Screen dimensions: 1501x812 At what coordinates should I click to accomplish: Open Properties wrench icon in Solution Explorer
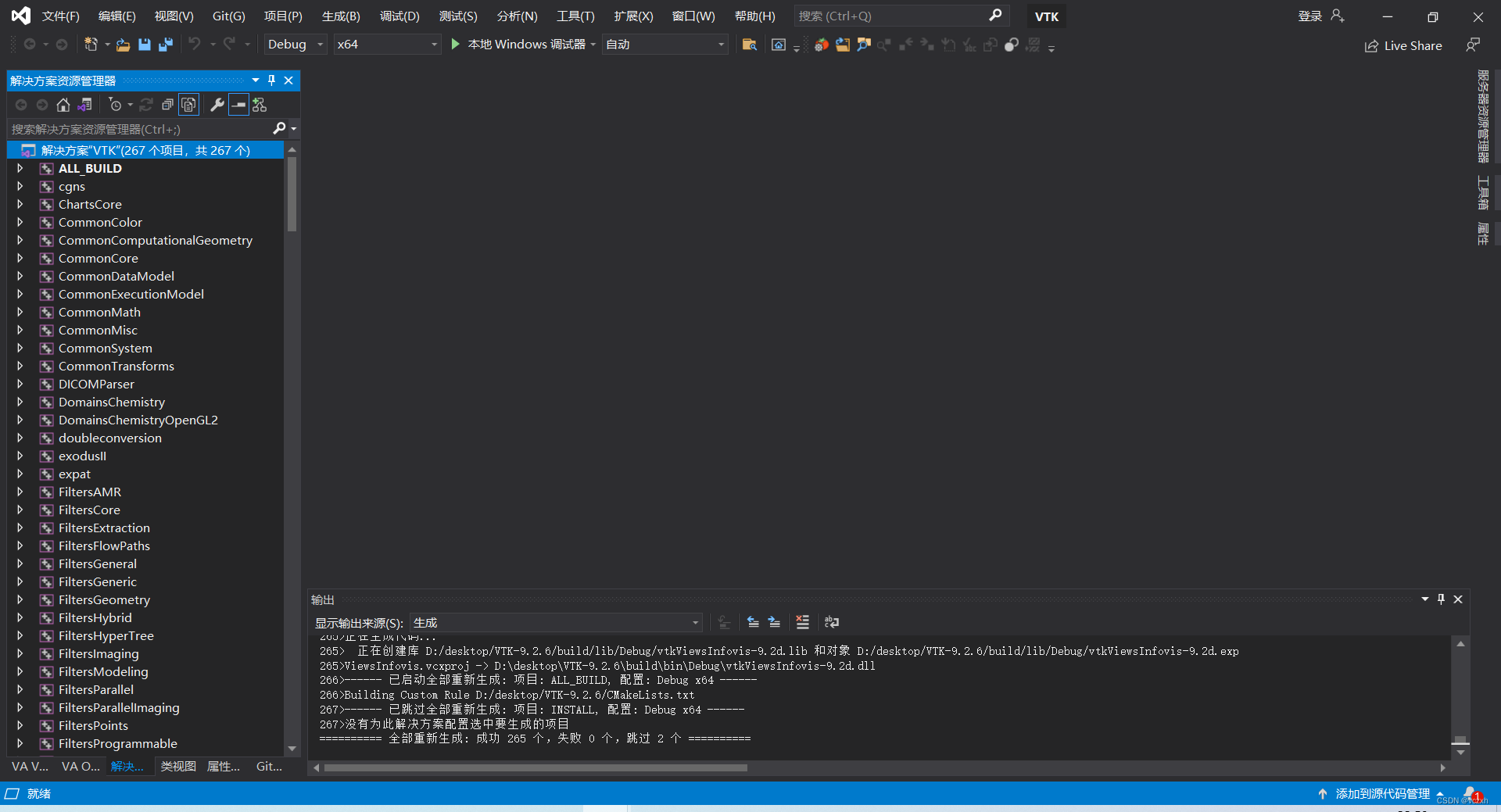(x=217, y=105)
